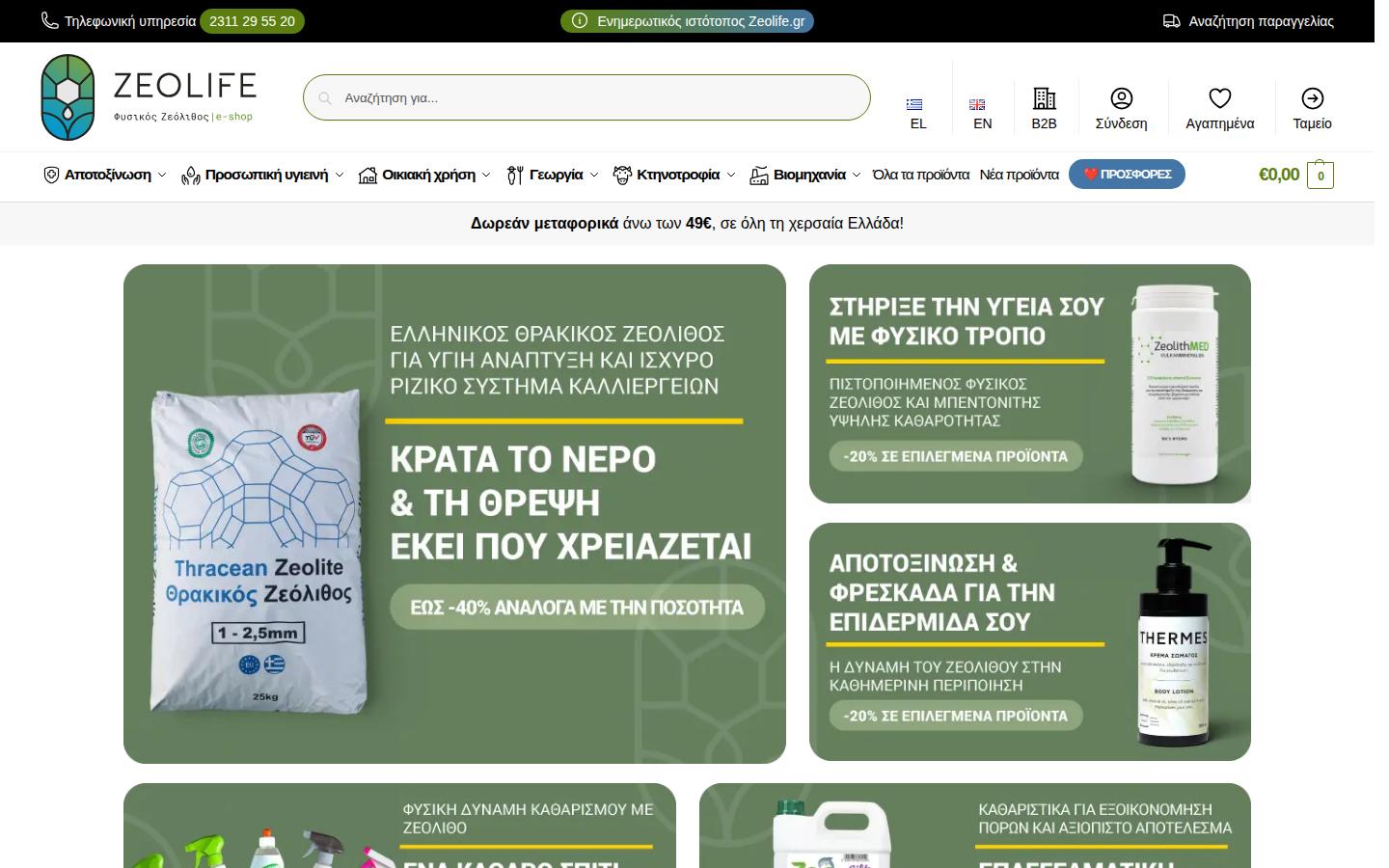Open Αναζήτηση παραγγελίας link
Viewport: 1389px width, 868px height.
[x=1261, y=21]
